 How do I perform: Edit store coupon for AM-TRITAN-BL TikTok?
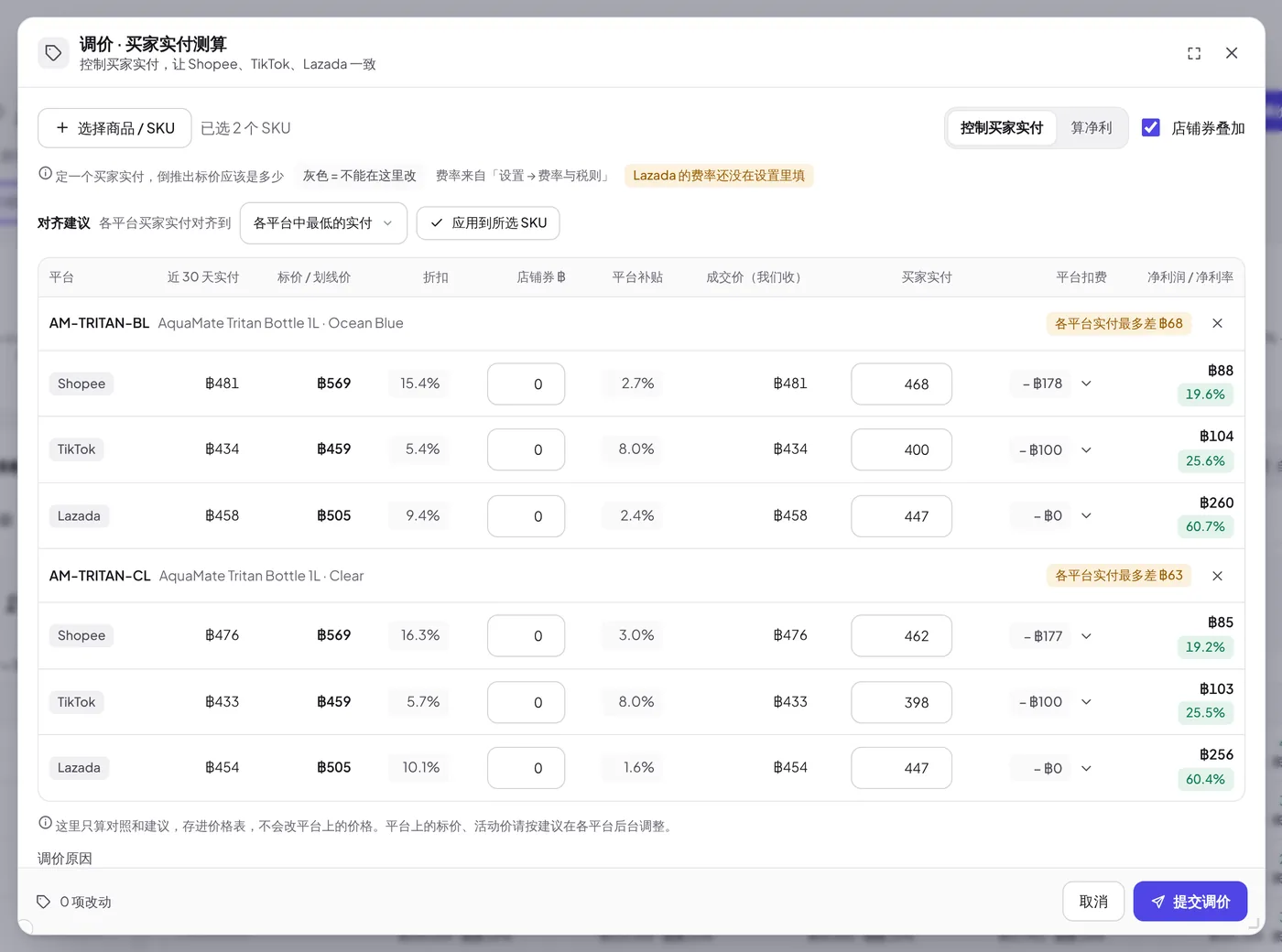tap(527, 449)
